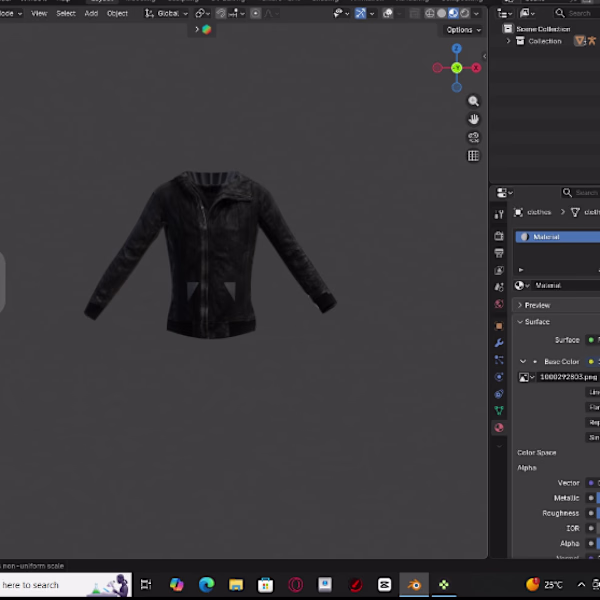Expand the Preview panel section
Screen dimensions: 600x600
(537, 305)
